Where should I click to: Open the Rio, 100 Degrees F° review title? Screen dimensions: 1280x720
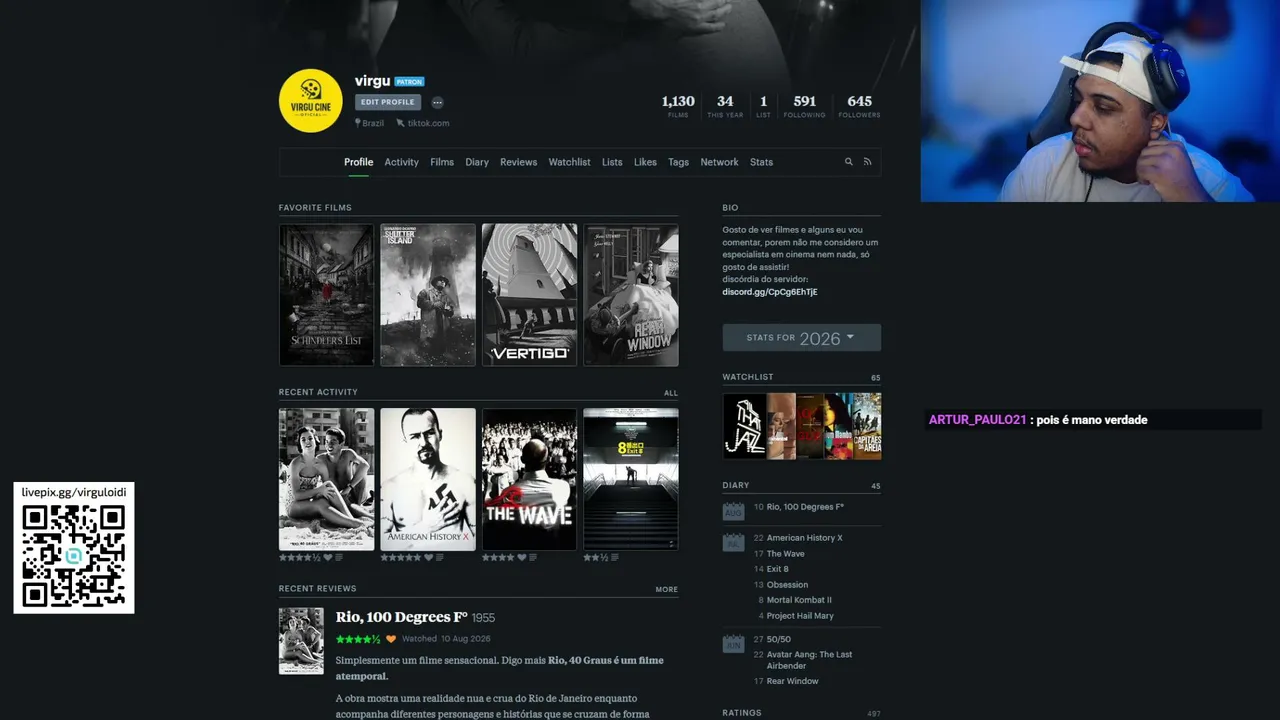(x=402, y=617)
